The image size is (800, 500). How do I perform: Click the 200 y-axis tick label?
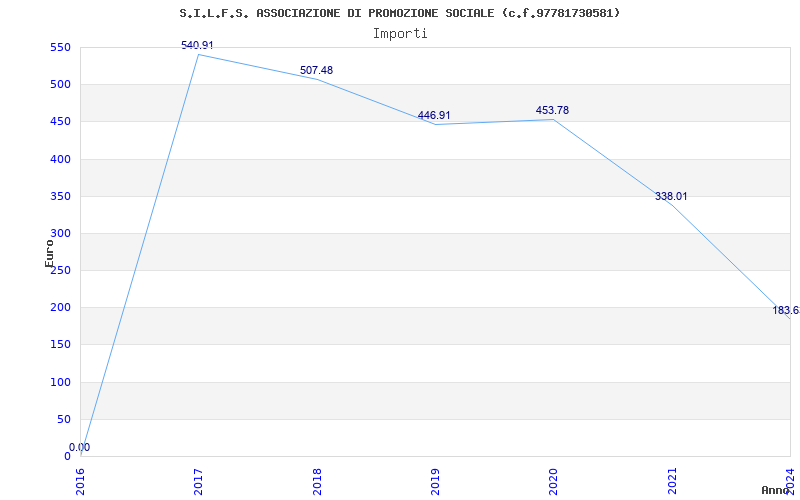60,308
